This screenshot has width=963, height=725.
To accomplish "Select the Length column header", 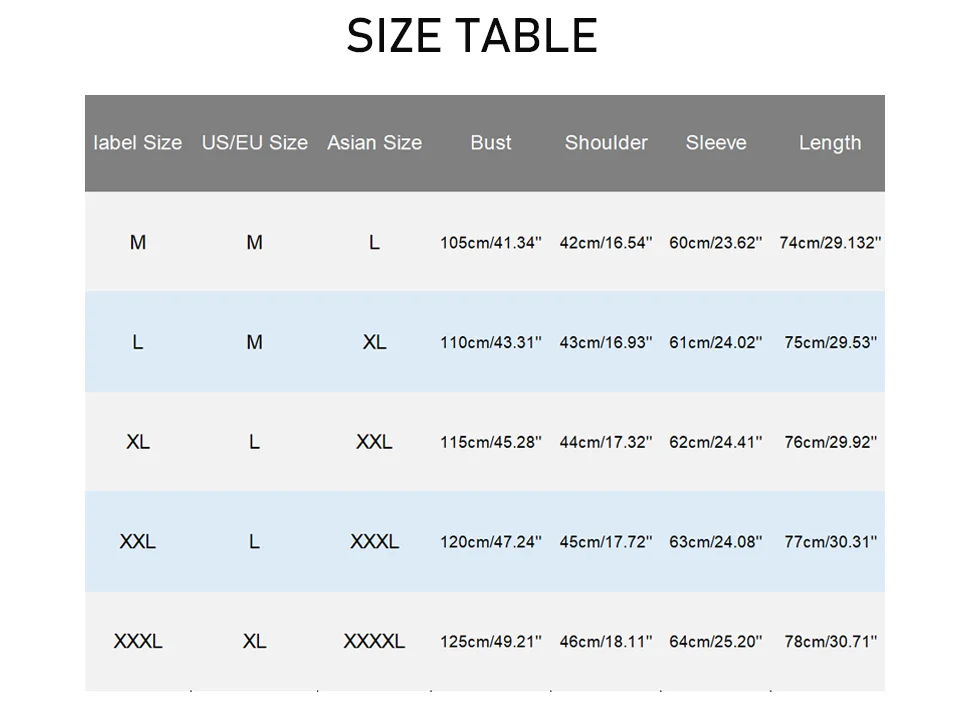I will [x=830, y=143].
